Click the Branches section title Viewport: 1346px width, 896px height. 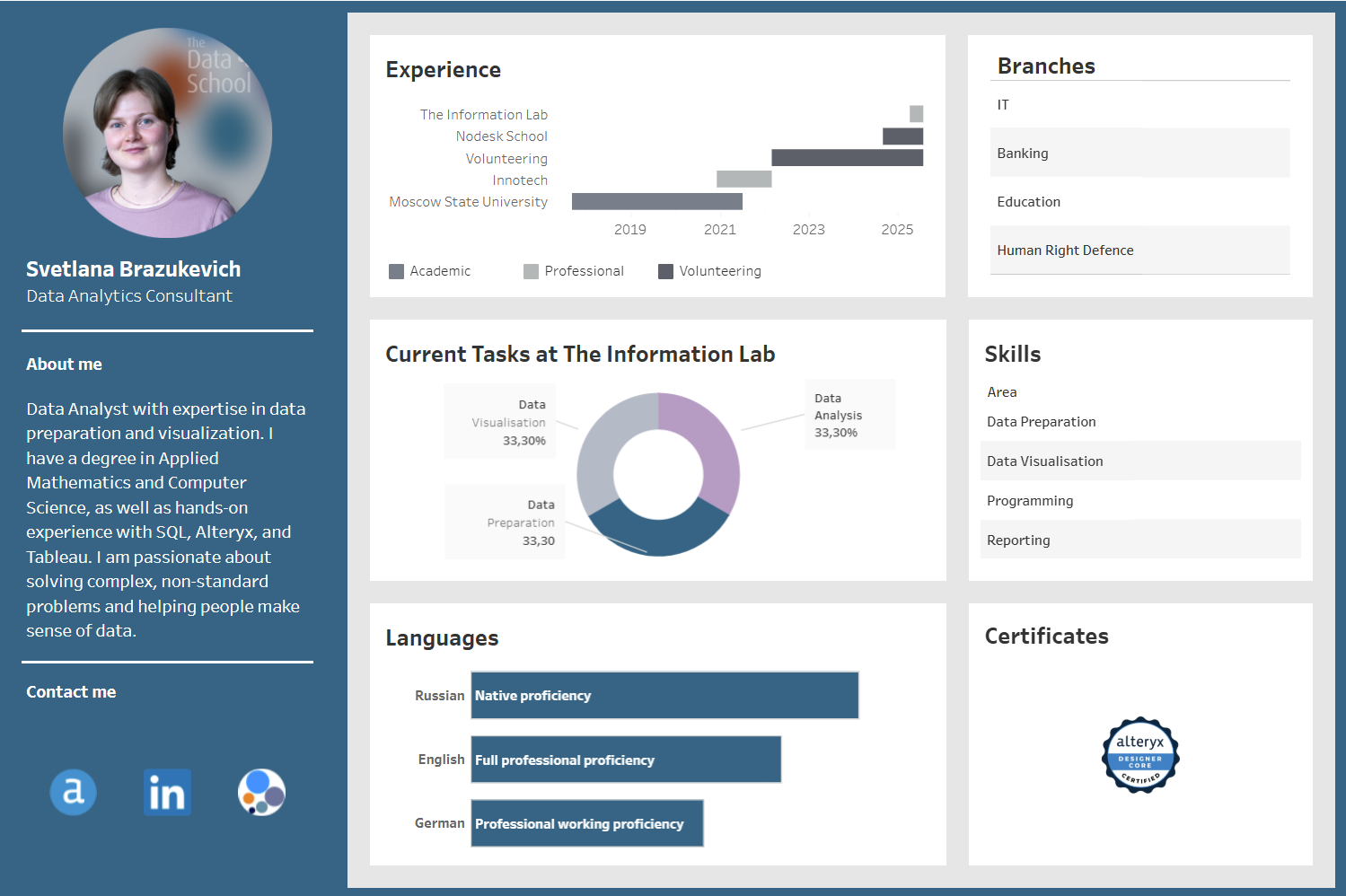pos(1046,66)
